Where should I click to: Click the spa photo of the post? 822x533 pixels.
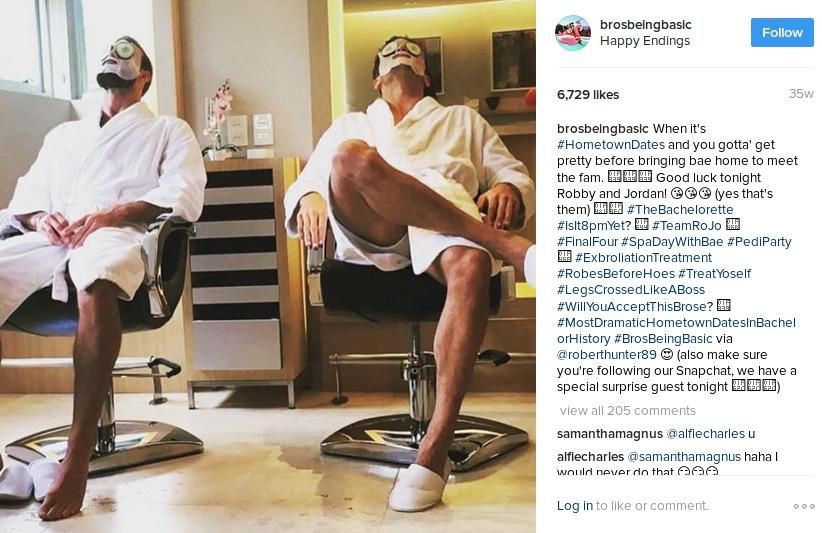click(267, 266)
